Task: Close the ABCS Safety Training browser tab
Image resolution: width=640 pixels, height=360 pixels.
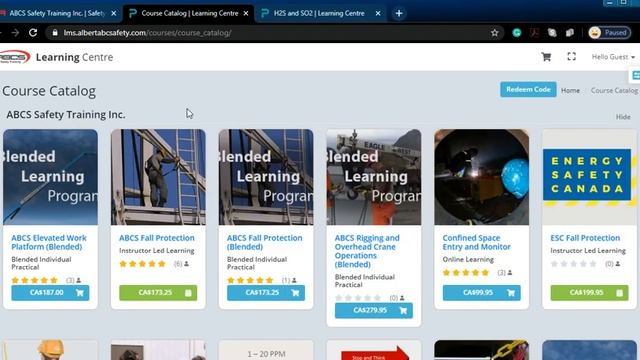Action: pos(113,13)
